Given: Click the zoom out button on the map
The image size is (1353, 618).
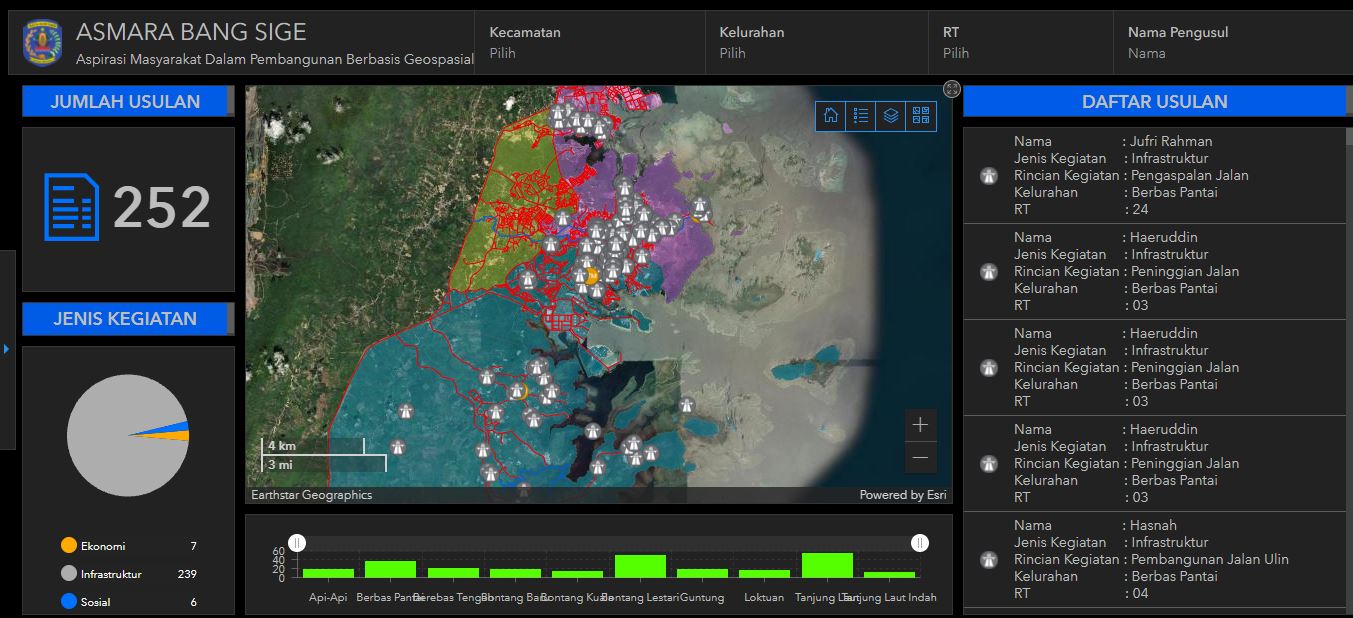Looking at the screenshot, I should pos(918,457).
